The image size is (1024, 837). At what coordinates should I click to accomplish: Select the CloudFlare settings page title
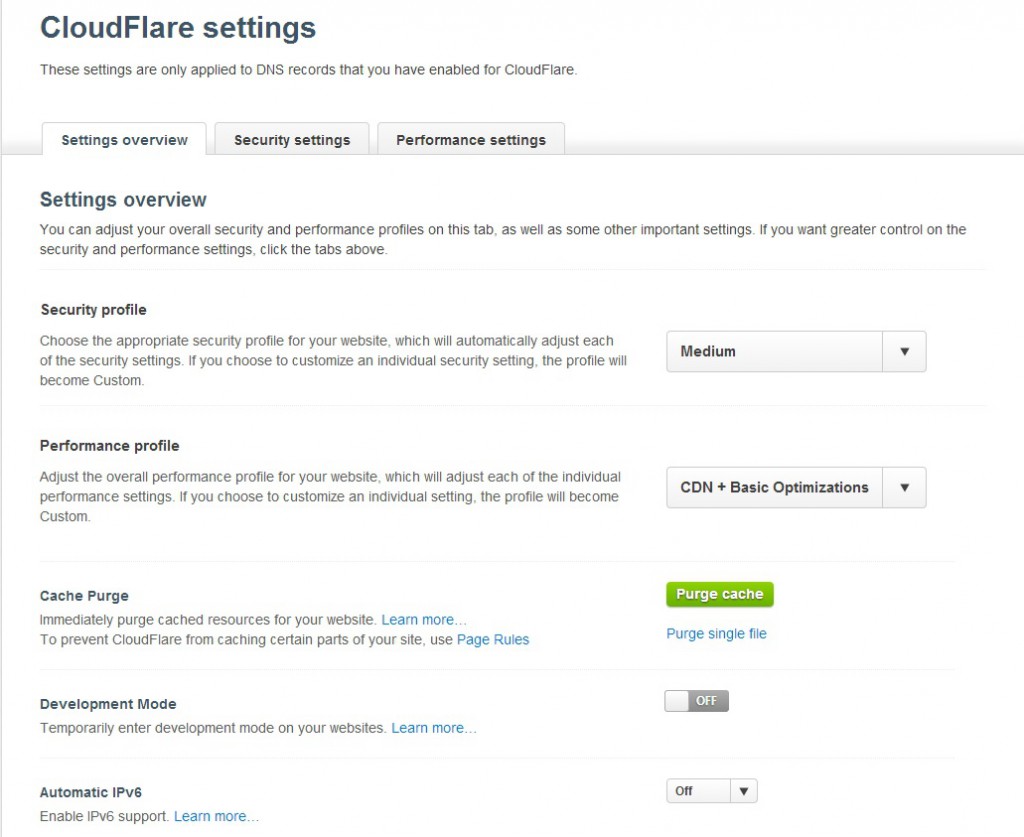coord(178,27)
